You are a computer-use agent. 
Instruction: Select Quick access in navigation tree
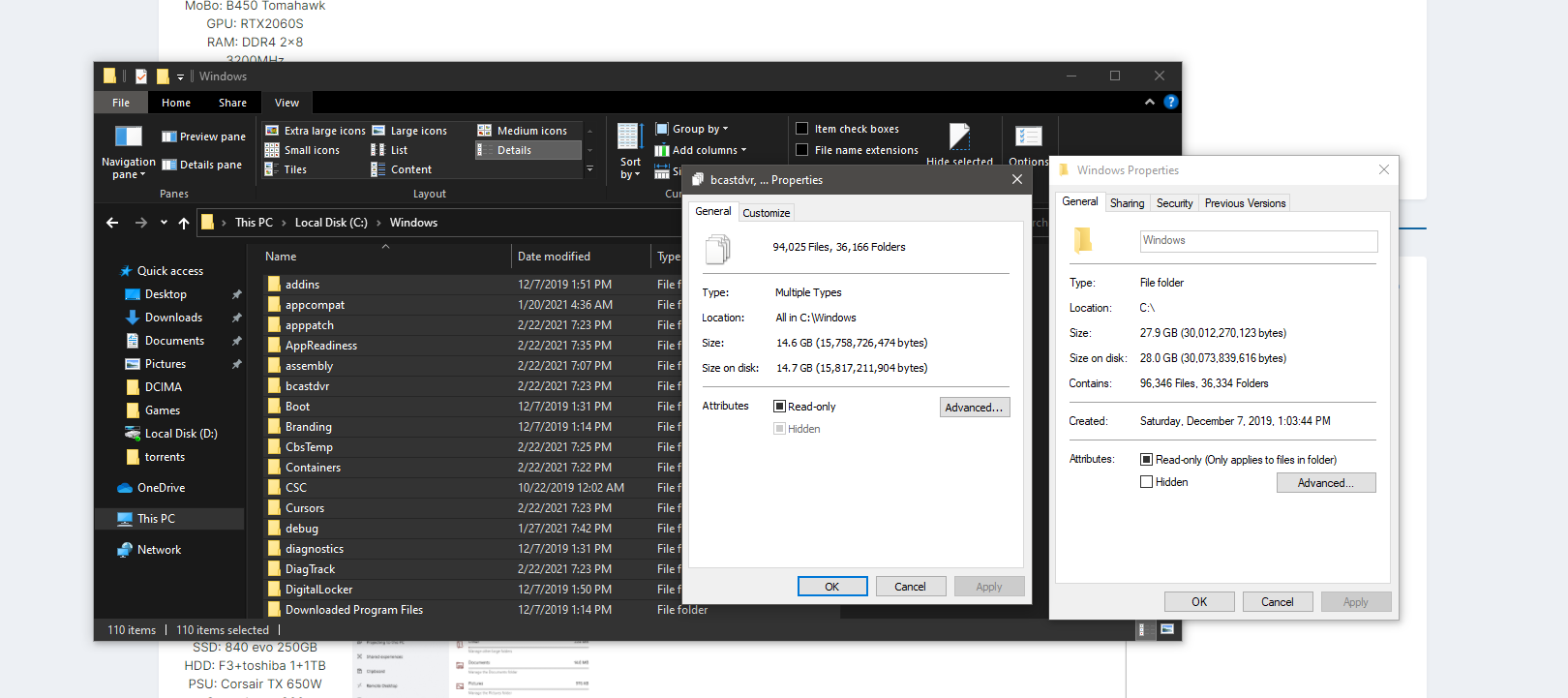pos(170,271)
